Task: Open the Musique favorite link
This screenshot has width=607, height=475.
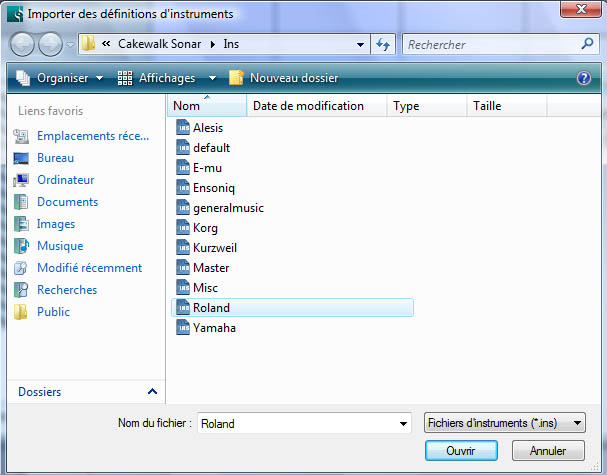Action: 60,246
